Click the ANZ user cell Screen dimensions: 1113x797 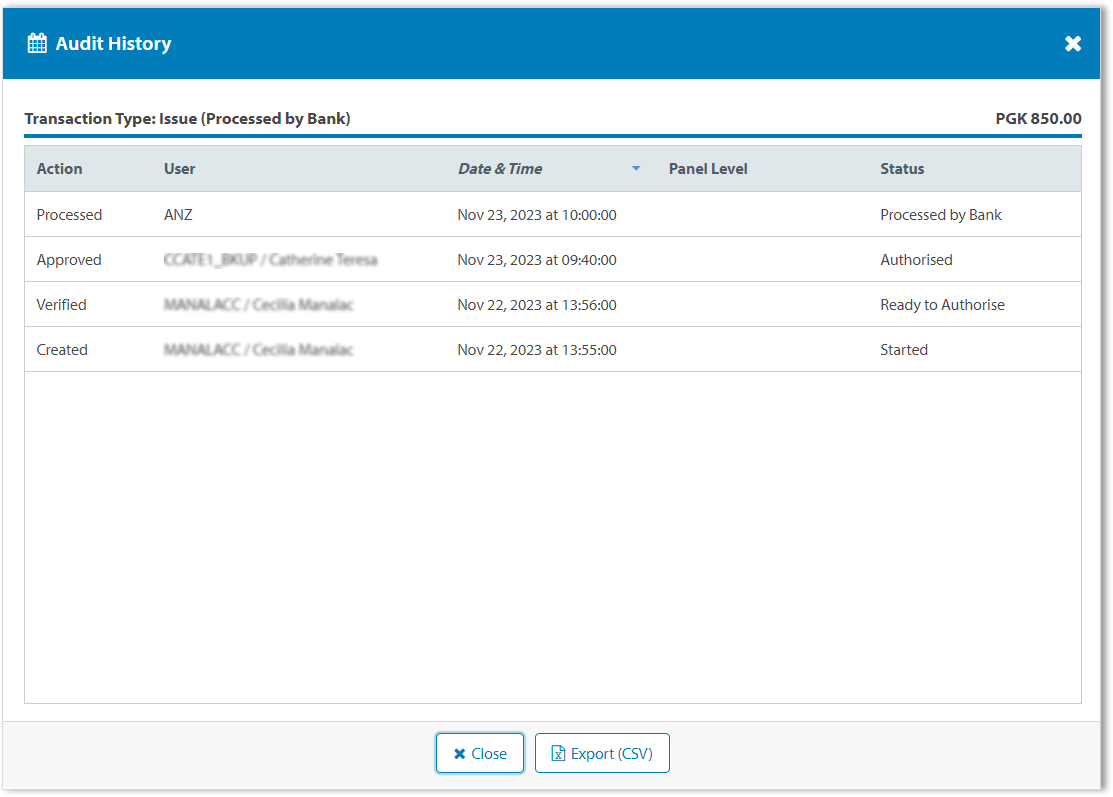click(x=178, y=215)
